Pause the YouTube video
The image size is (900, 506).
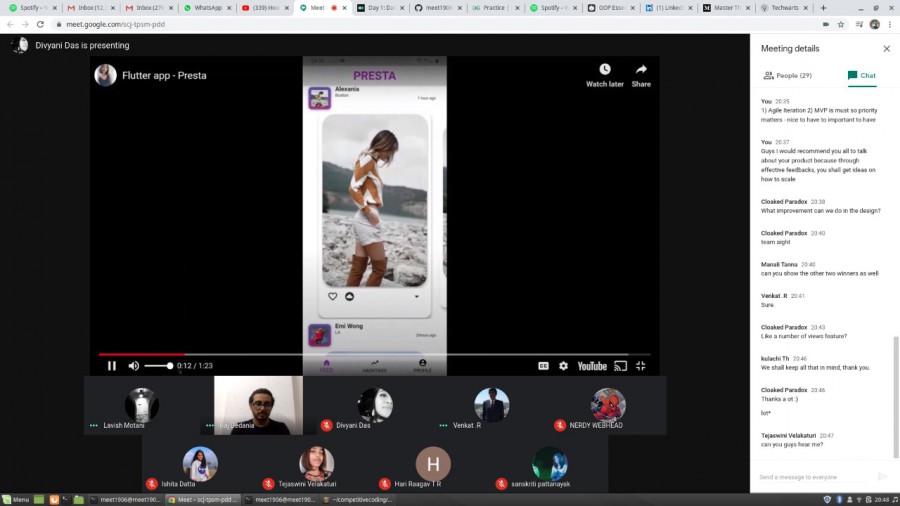point(111,366)
